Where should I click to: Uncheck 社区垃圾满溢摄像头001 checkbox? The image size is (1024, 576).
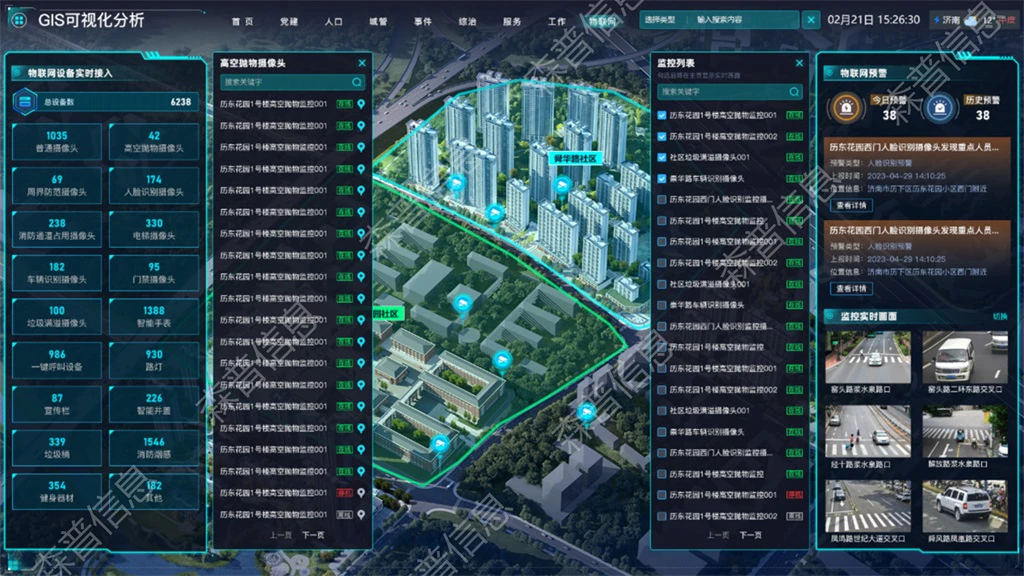(662, 157)
